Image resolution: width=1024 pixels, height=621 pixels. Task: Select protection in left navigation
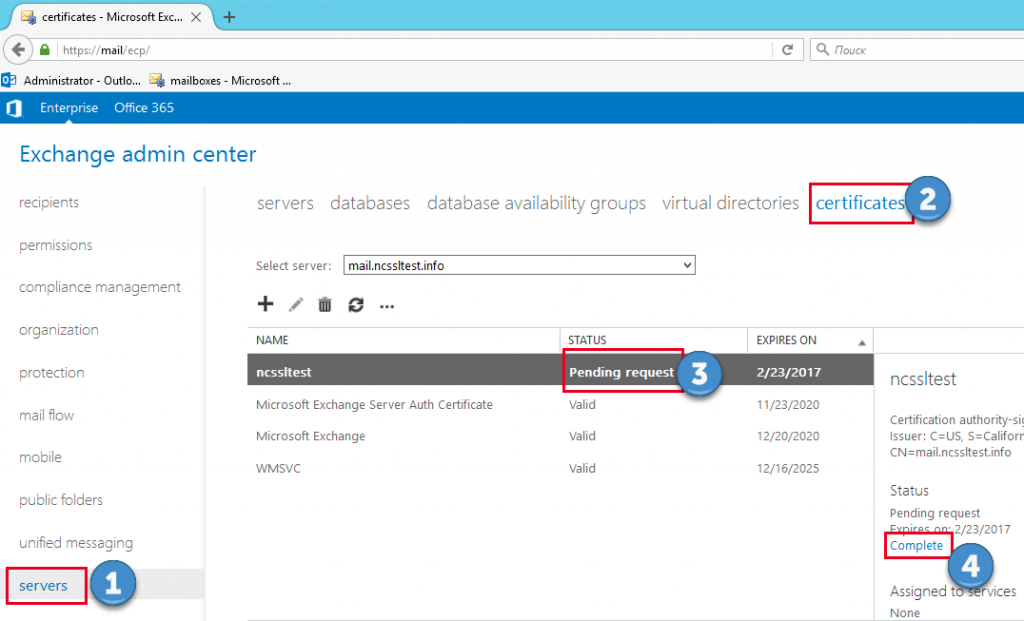(x=52, y=372)
